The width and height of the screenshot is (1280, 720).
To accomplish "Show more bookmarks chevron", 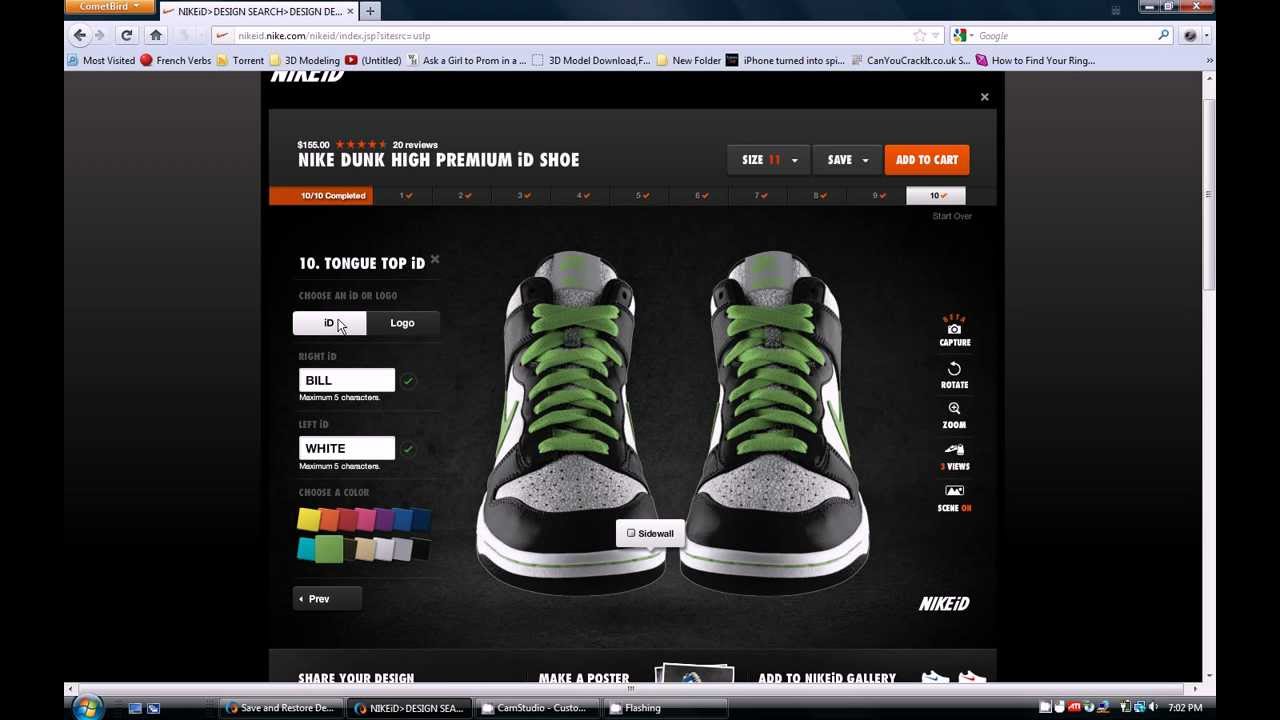I will pyautogui.click(x=1209, y=60).
